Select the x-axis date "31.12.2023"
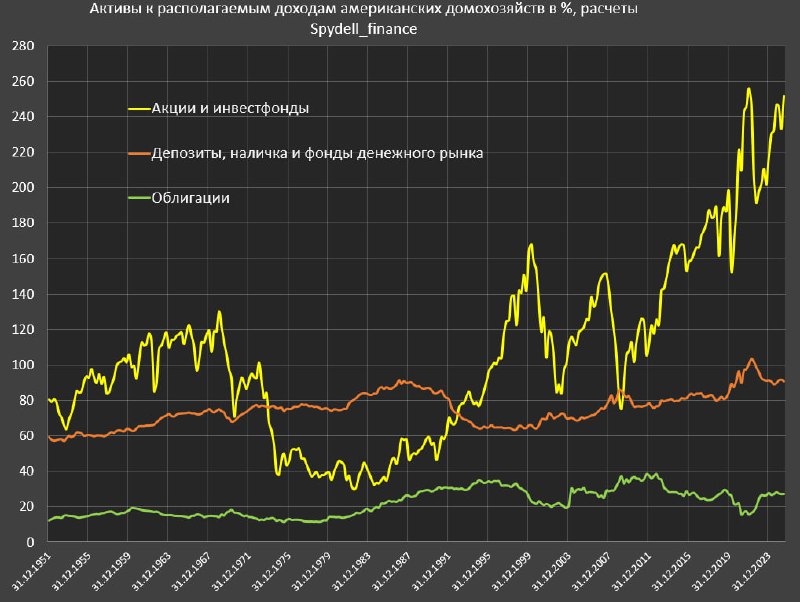Image resolution: width=800 pixels, height=602 pixels. (751, 571)
